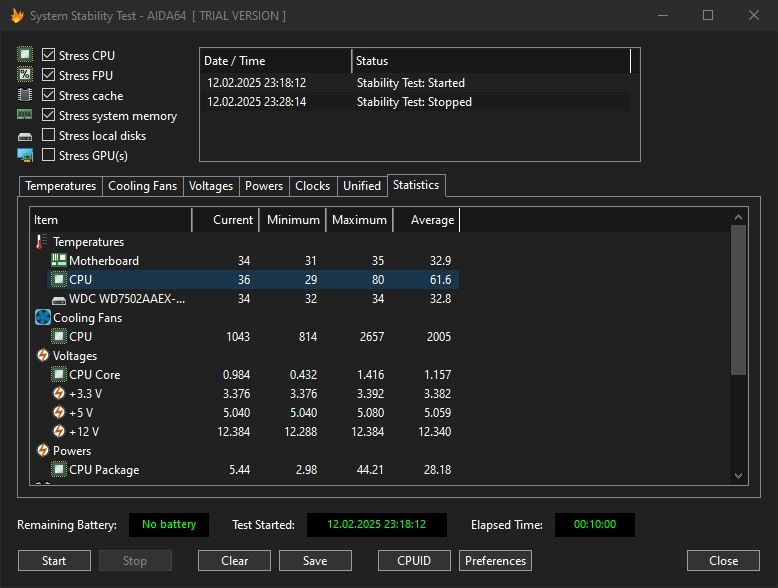
Task: Click the +3.3 V row lightning icon
Action: click(59, 393)
